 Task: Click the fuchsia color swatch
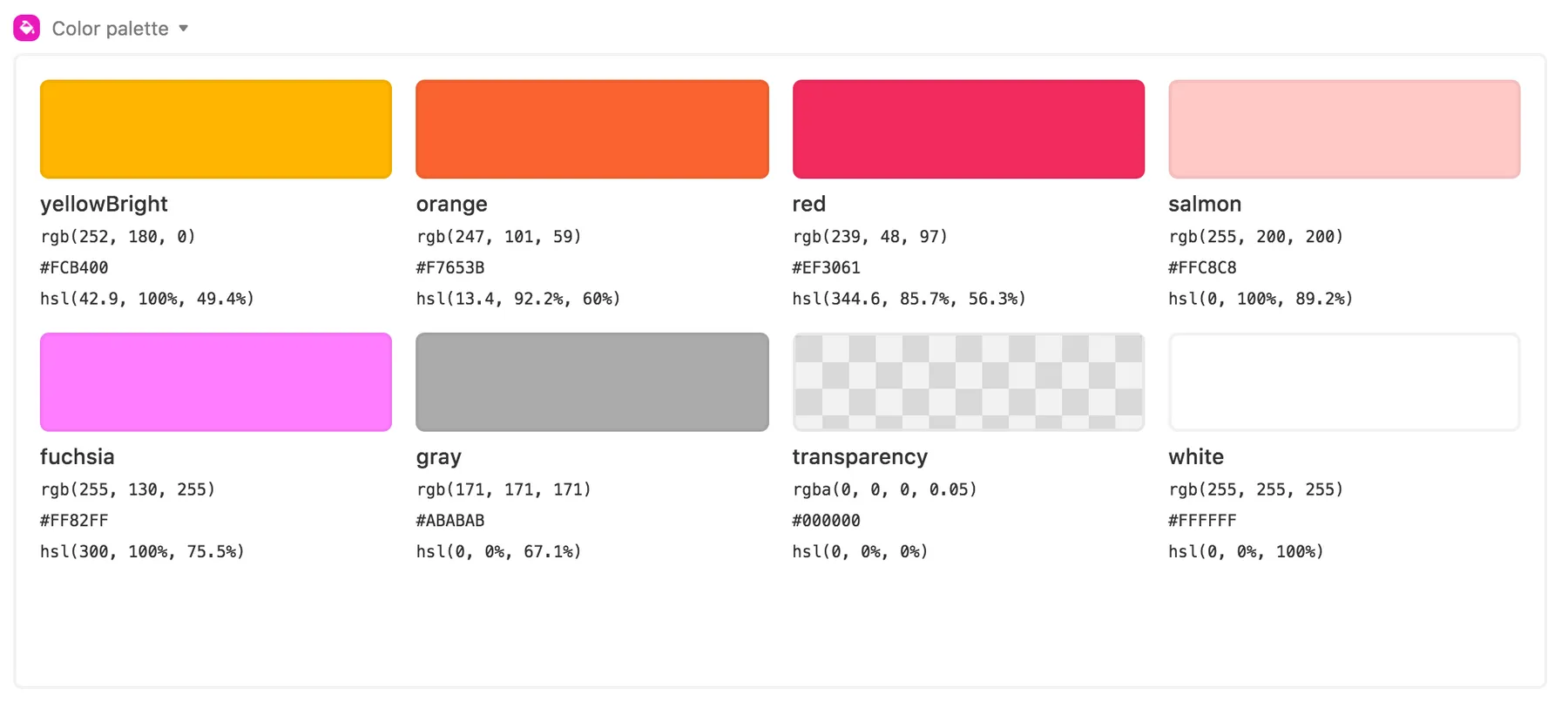coord(216,381)
